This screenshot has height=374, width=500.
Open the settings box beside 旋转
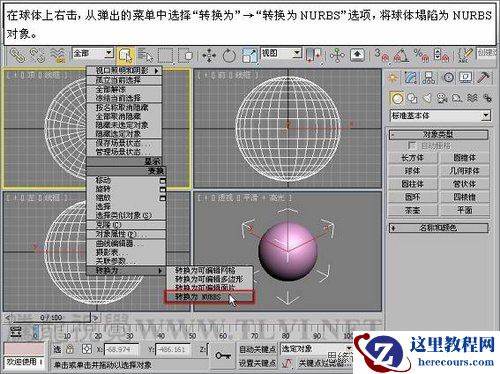pos(163,189)
